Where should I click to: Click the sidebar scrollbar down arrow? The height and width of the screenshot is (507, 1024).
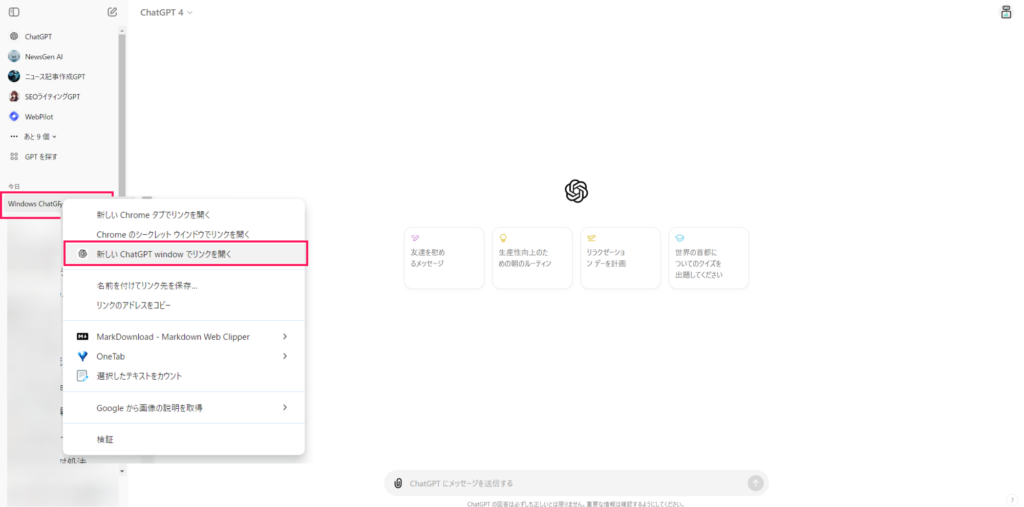(x=122, y=471)
